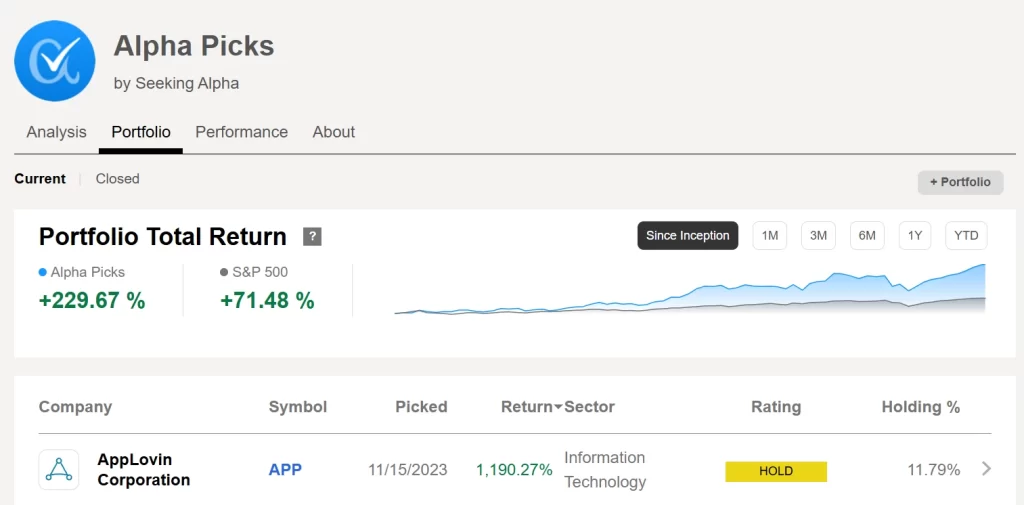Set chart range to 1M
1024x505 pixels.
coord(769,236)
